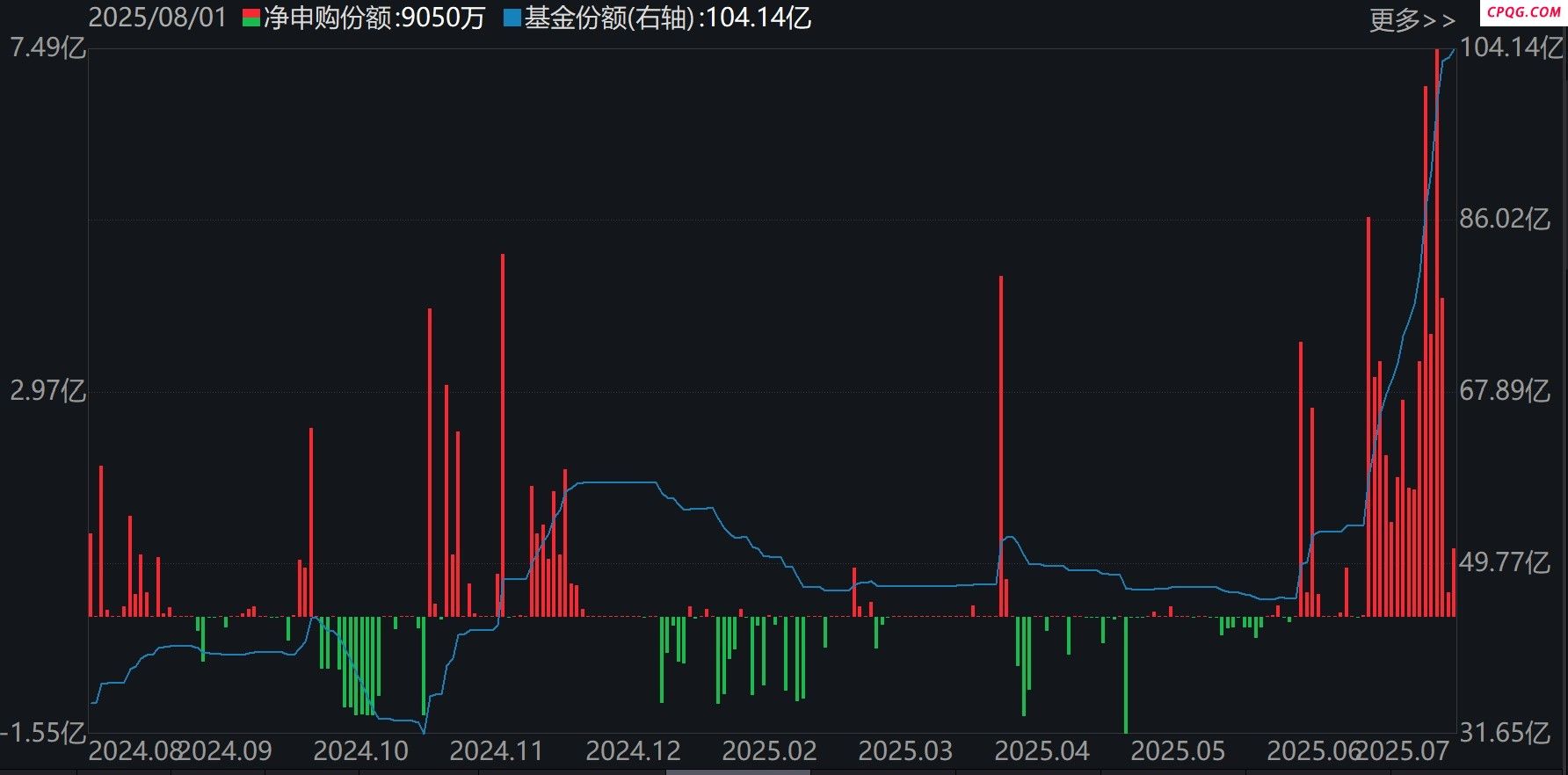Click the horizontal scrollbar thumb at chart bottom
This screenshot has height=775, width=1568.
[738, 771]
